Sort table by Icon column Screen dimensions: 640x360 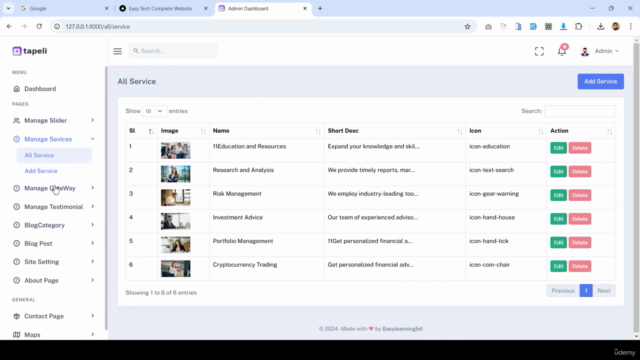tap(506, 131)
